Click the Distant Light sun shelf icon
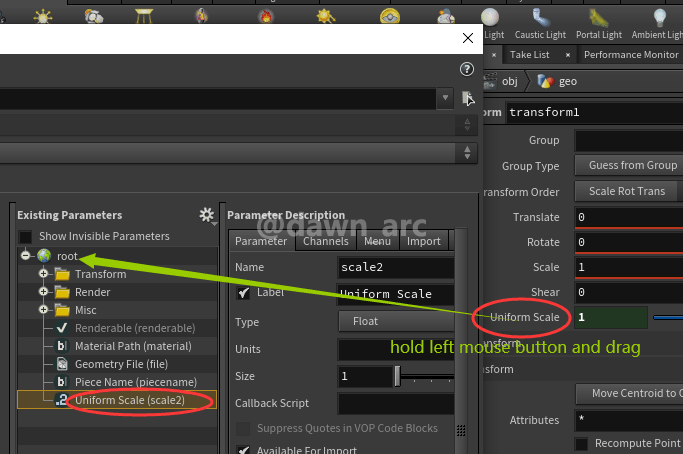The width and height of the screenshot is (683, 454). (x=326, y=16)
